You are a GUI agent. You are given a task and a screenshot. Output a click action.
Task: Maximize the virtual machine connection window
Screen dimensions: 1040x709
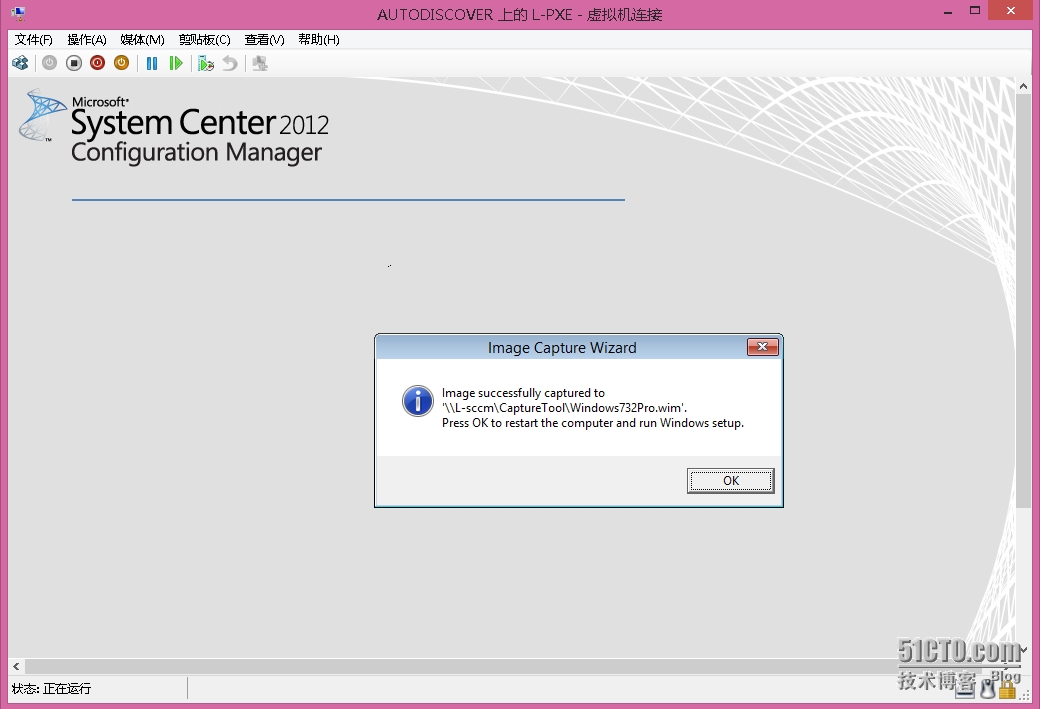(975, 11)
